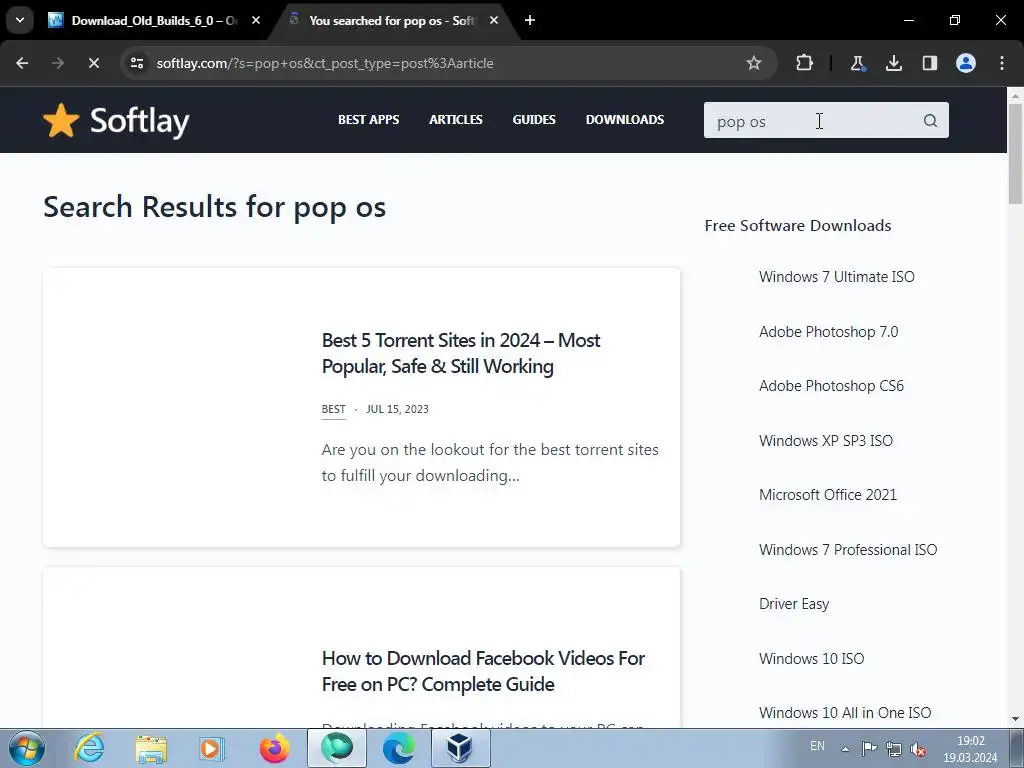This screenshot has width=1024, height=768.
Task: Click the EN language indicator
Action: tap(817, 746)
